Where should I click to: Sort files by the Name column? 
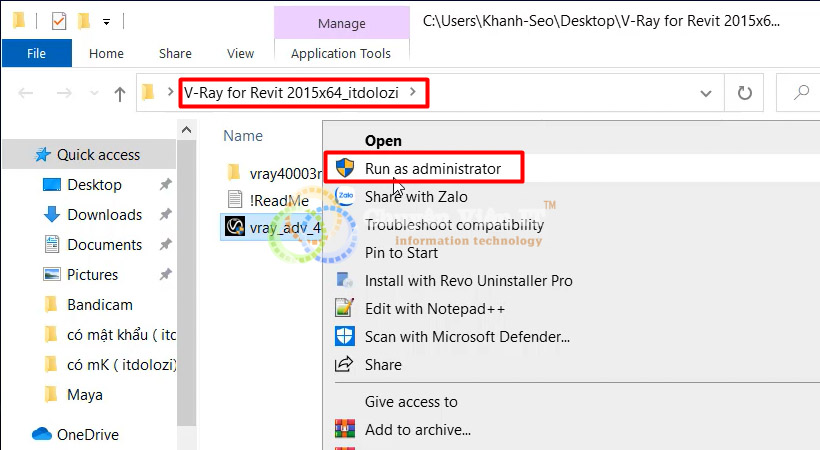243,136
